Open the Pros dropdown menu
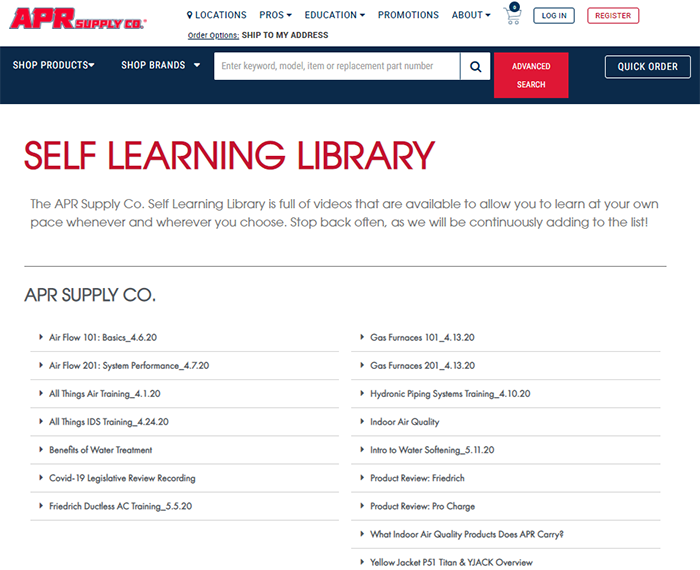This screenshot has width=700, height=570. [275, 15]
